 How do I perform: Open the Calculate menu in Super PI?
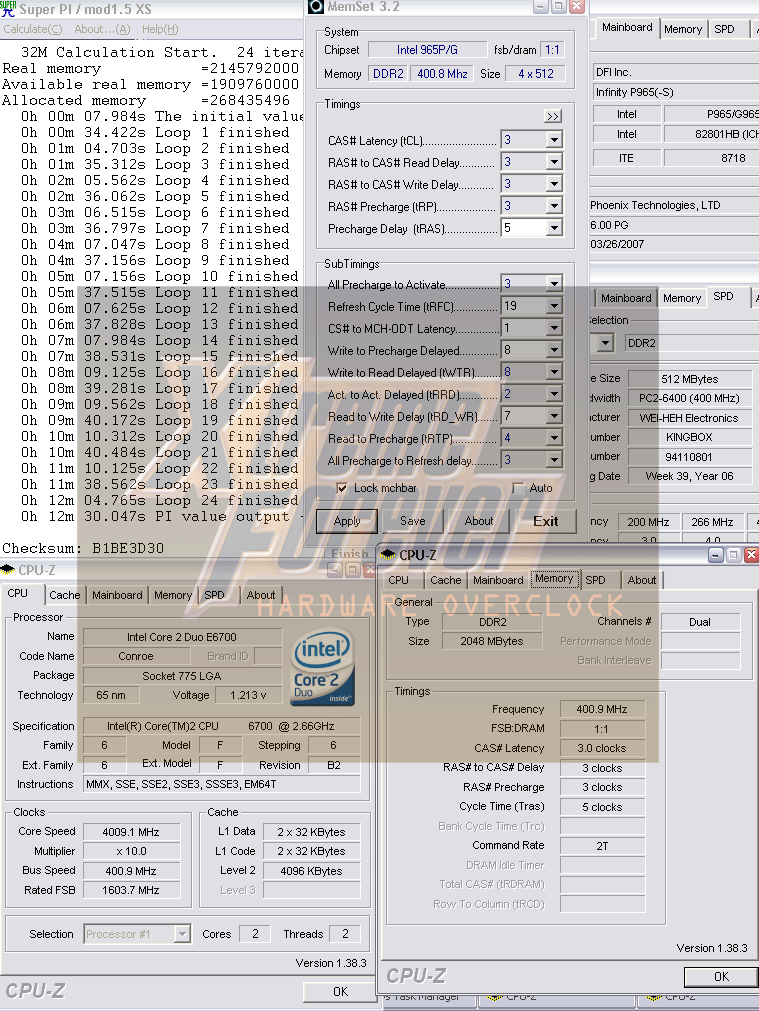[33, 29]
